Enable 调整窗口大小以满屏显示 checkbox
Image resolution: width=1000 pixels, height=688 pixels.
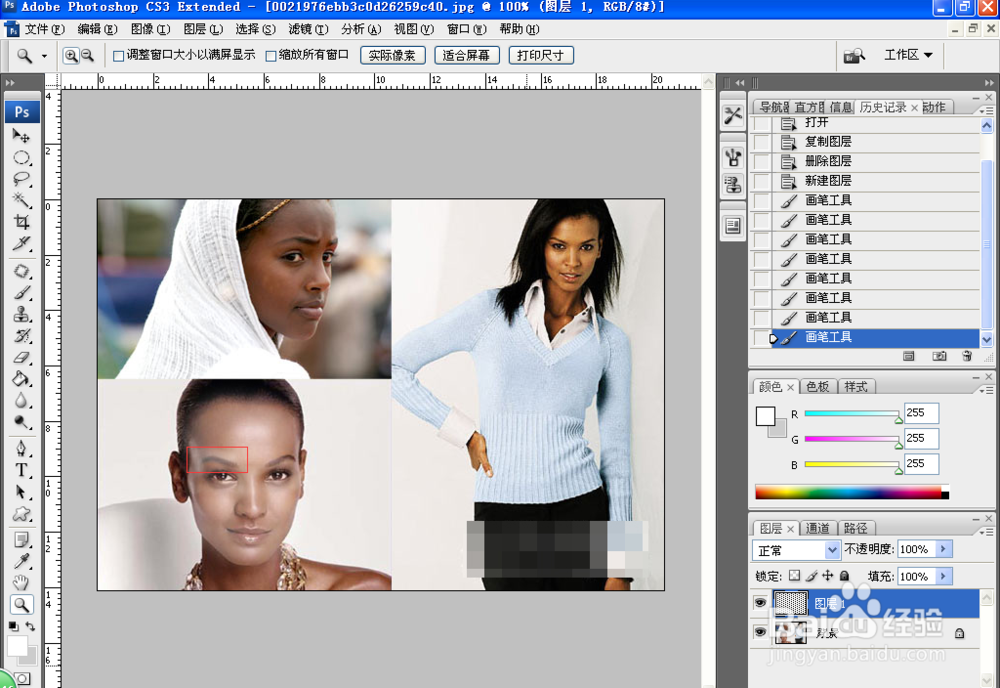(x=118, y=56)
